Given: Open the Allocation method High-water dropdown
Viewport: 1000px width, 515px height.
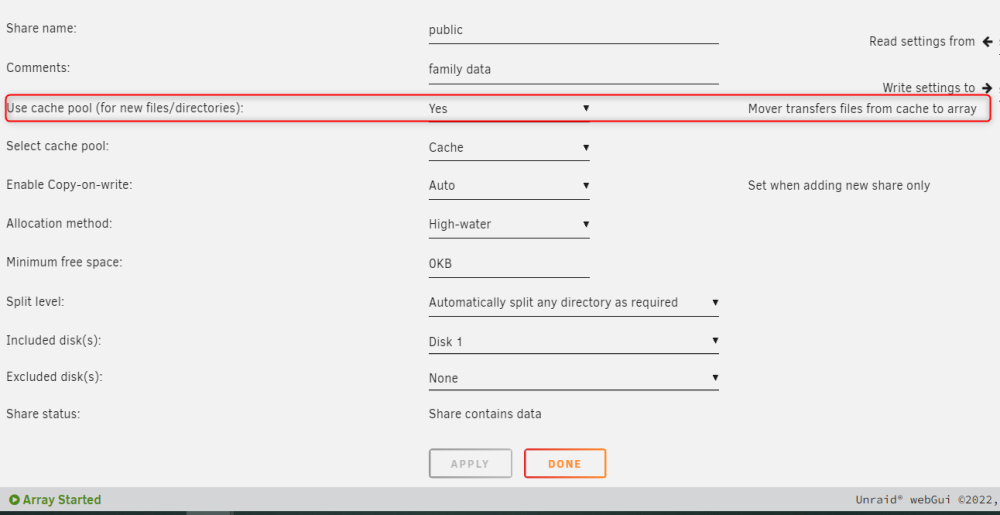Looking at the screenshot, I should point(509,224).
